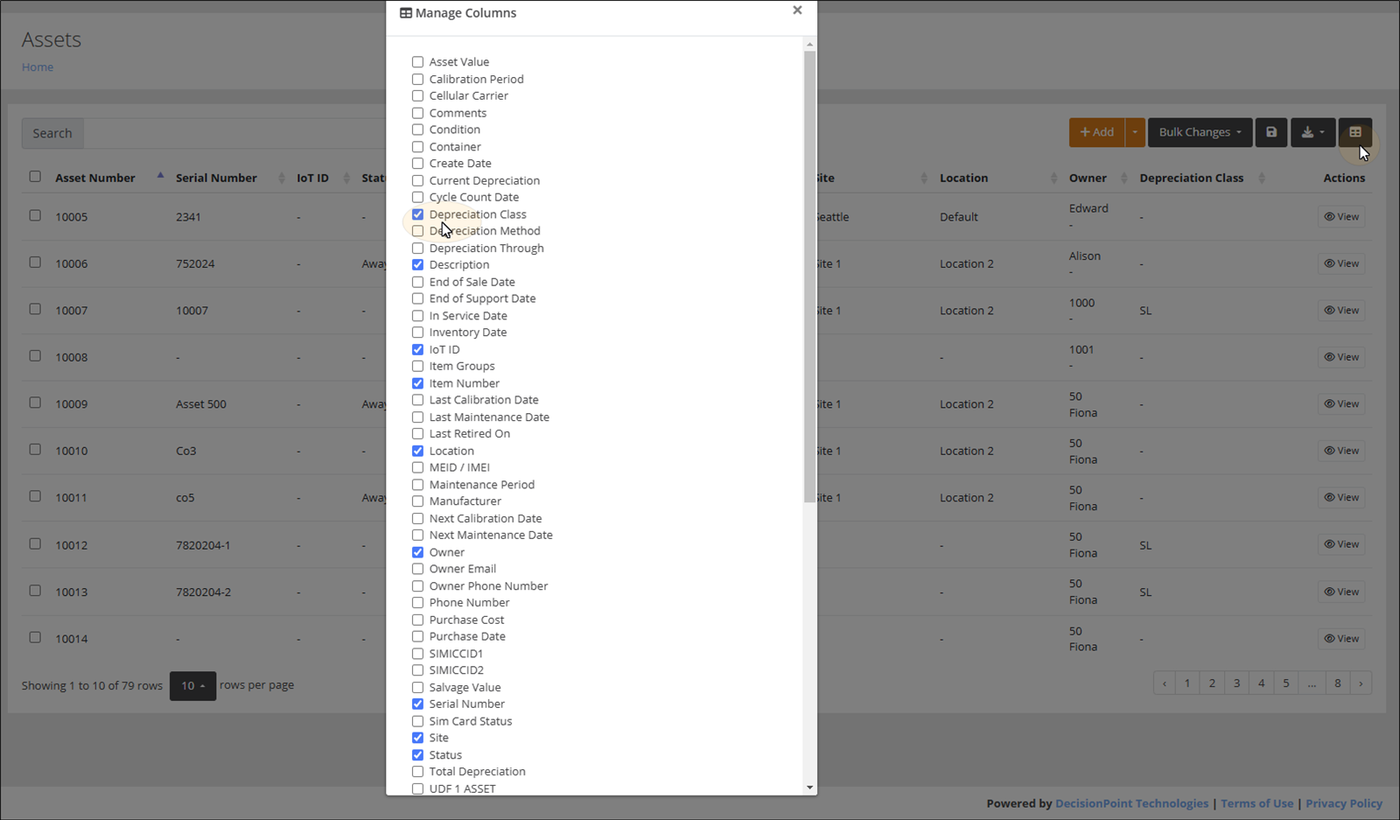Click serial number cell 7820204-1
The height and width of the screenshot is (820, 1400).
click(x=203, y=545)
